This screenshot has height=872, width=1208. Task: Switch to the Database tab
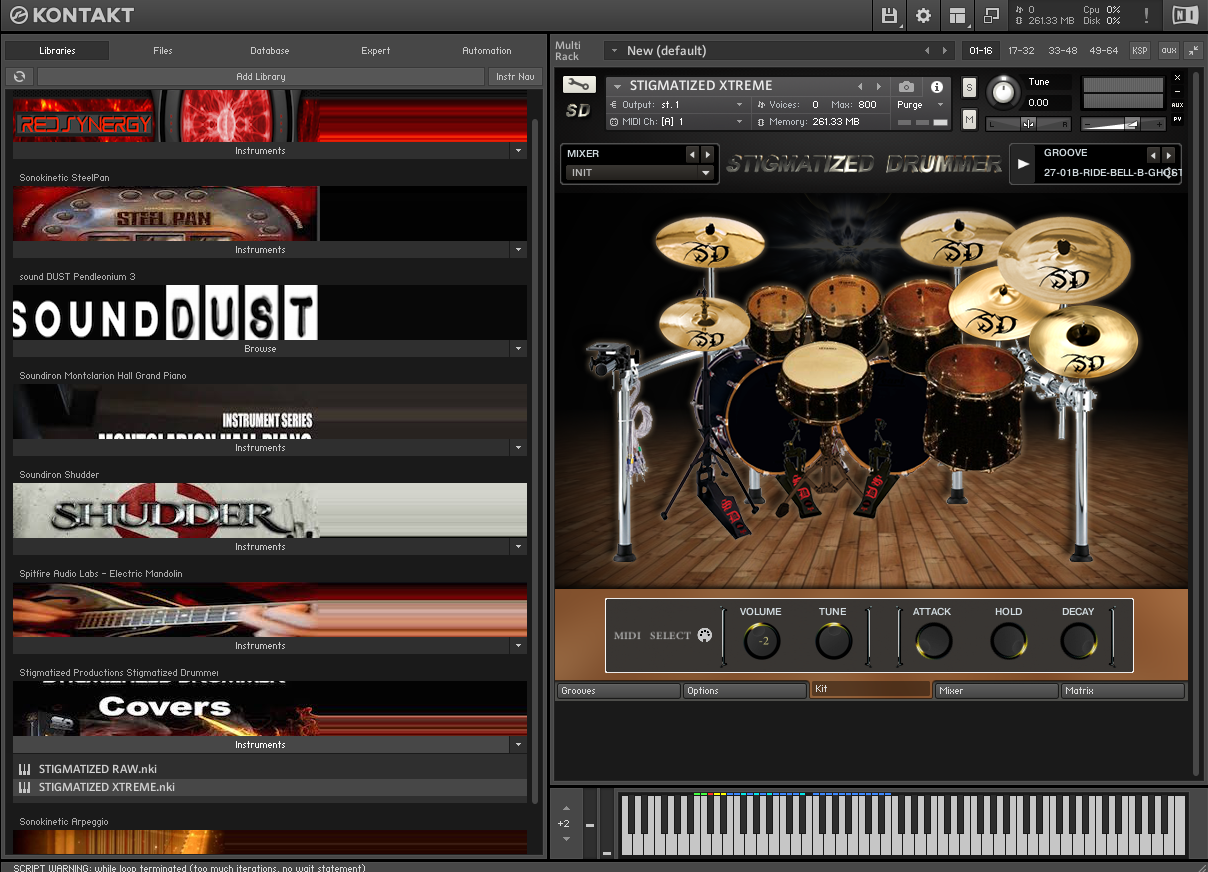270,50
